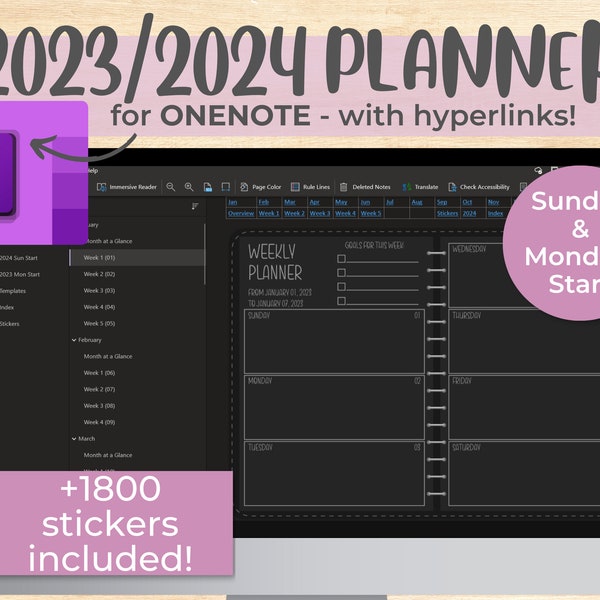Open the May hyperlink
Image resolution: width=600 pixels, height=600 pixels.
coord(341,202)
